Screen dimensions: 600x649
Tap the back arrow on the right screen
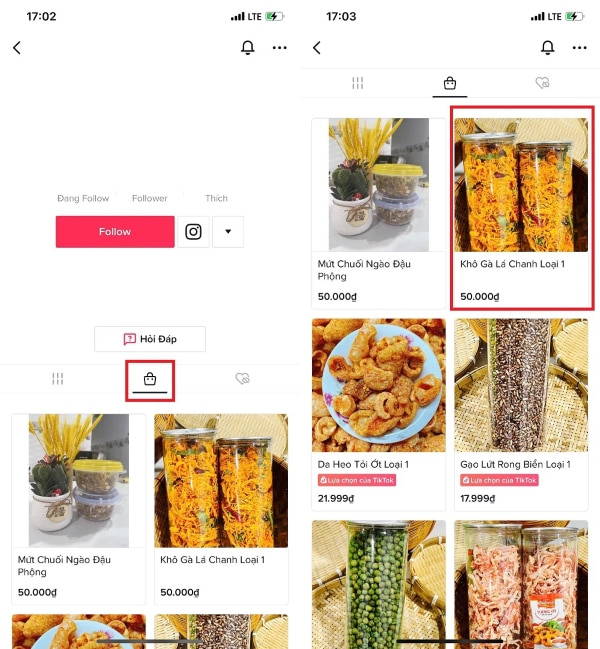317,48
